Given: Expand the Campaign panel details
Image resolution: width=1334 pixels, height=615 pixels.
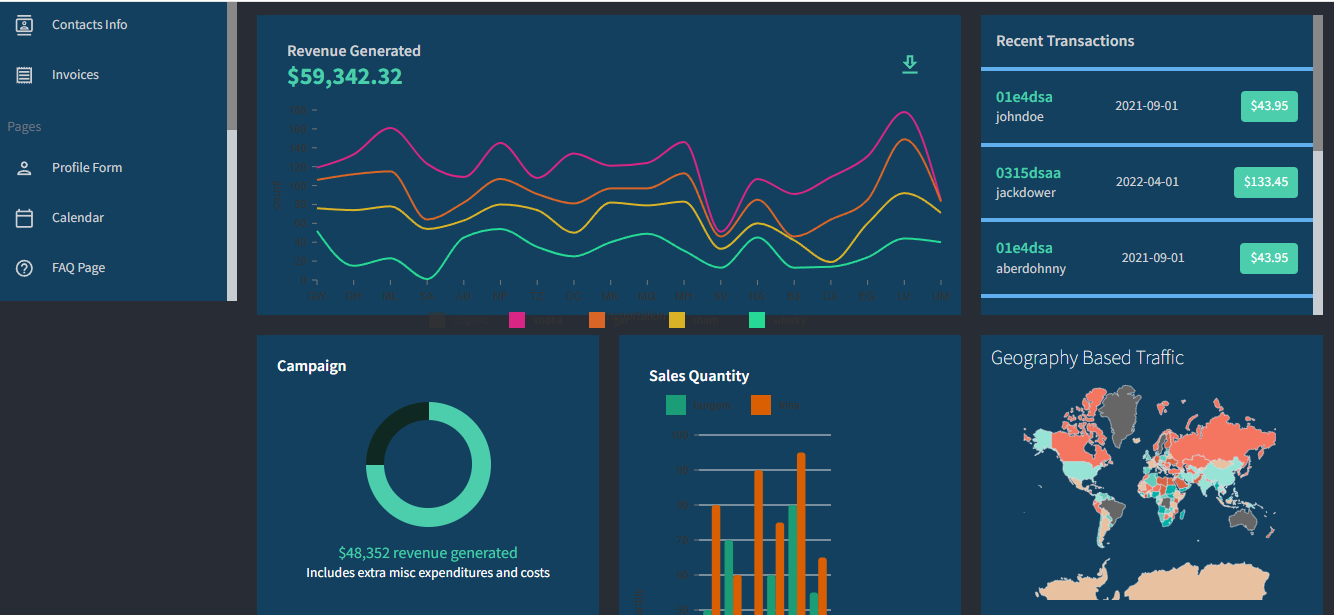Looking at the screenshot, I should click(x=311, y=365).
